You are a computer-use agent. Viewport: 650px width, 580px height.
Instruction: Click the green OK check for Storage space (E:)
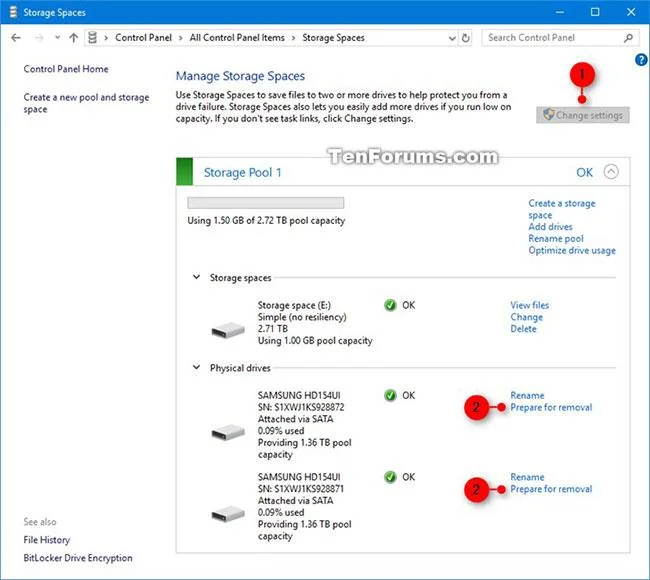(390, 305)
